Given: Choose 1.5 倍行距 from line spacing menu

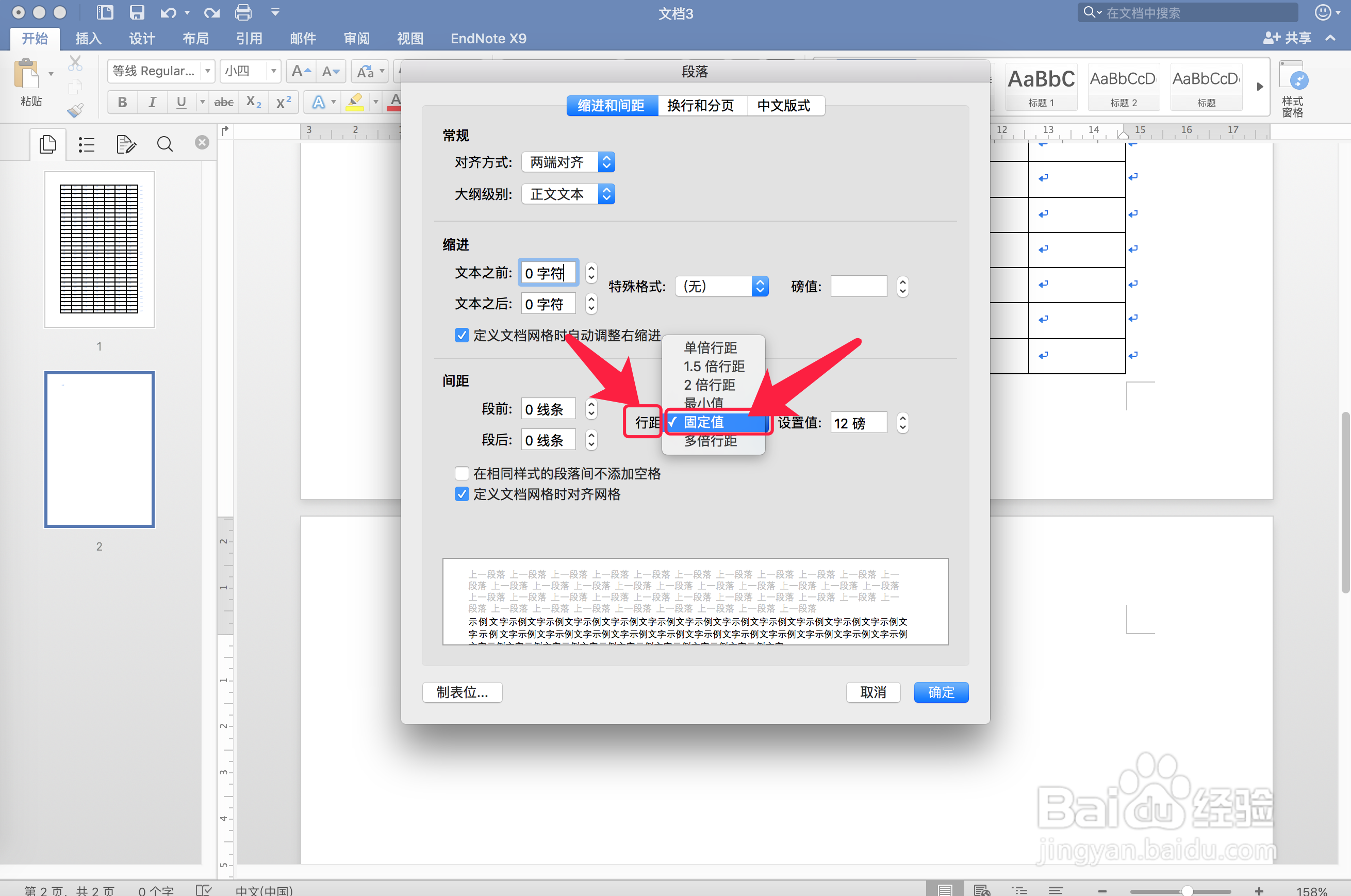Looking at the screenshot, I should pyautogui.click(x=714, y=366).
